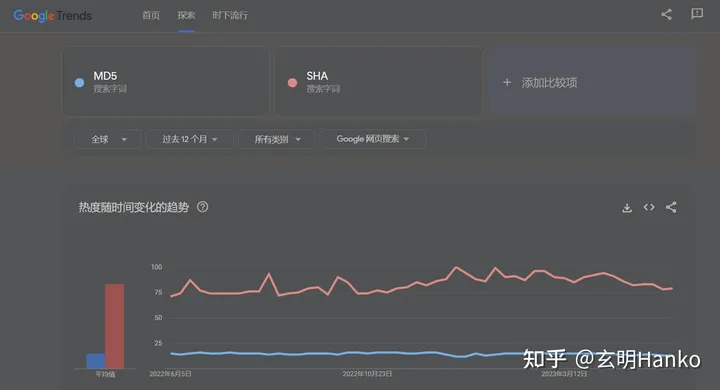Open the feedback icon in the header
The height and width of the screenshot is (390, 720).
pos(697,14)
